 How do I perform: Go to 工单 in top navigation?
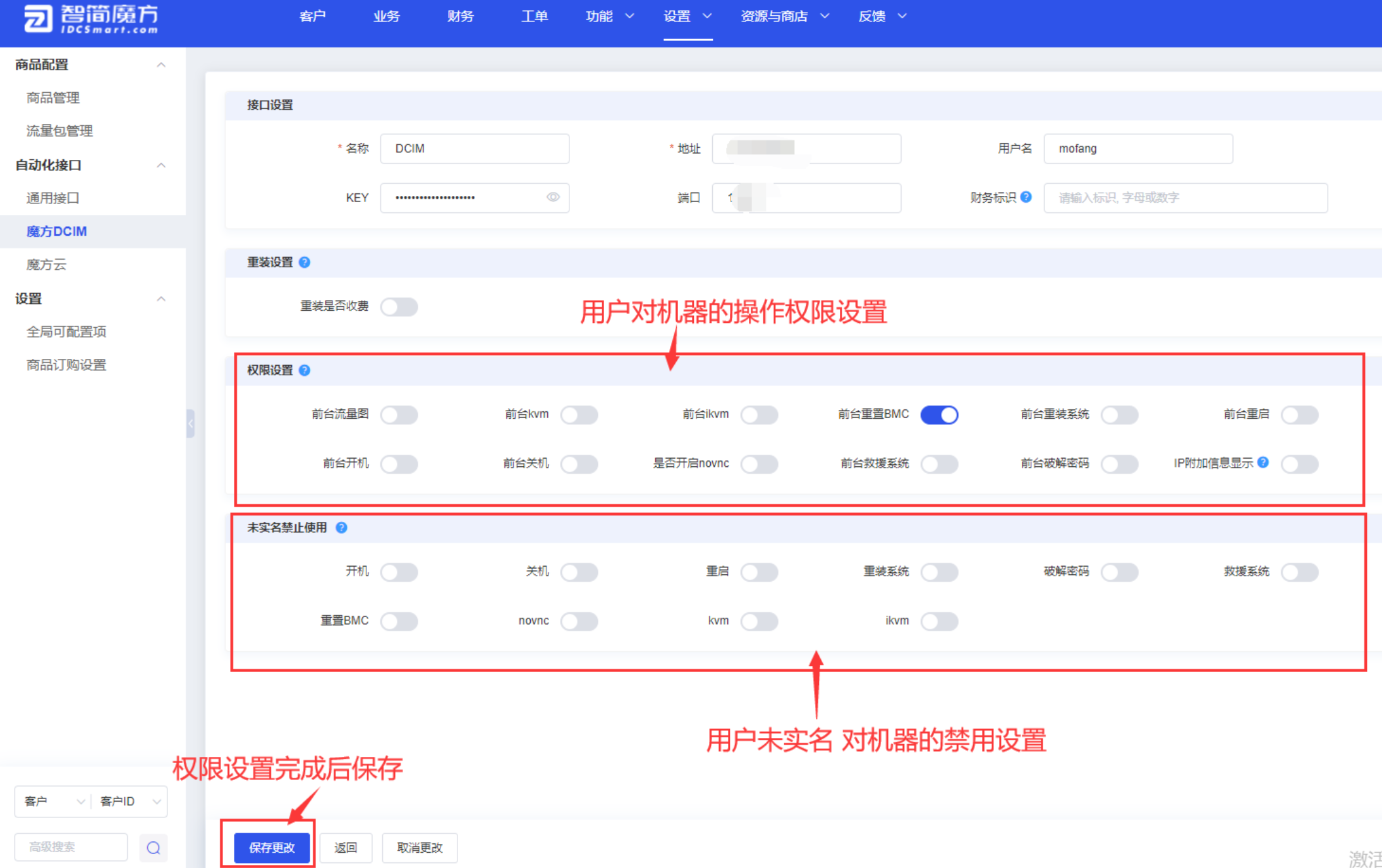(x=534, y=16)
